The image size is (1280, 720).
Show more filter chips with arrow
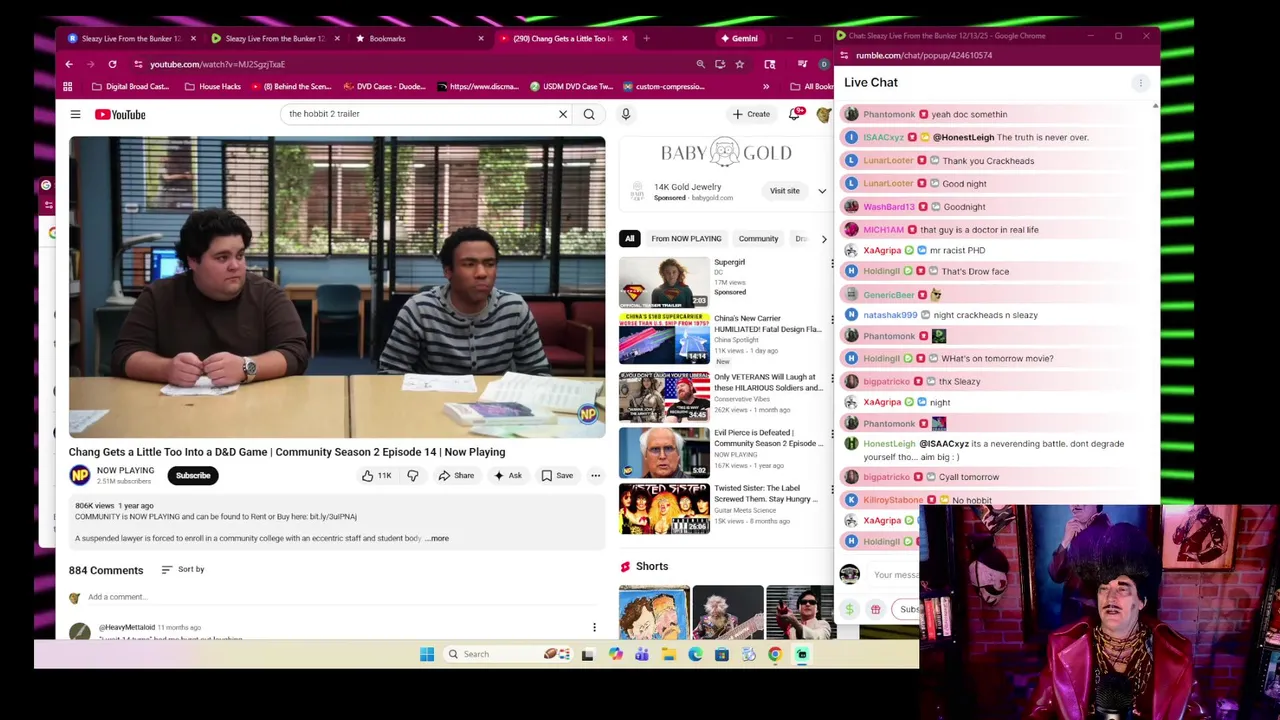pos(824,239)
